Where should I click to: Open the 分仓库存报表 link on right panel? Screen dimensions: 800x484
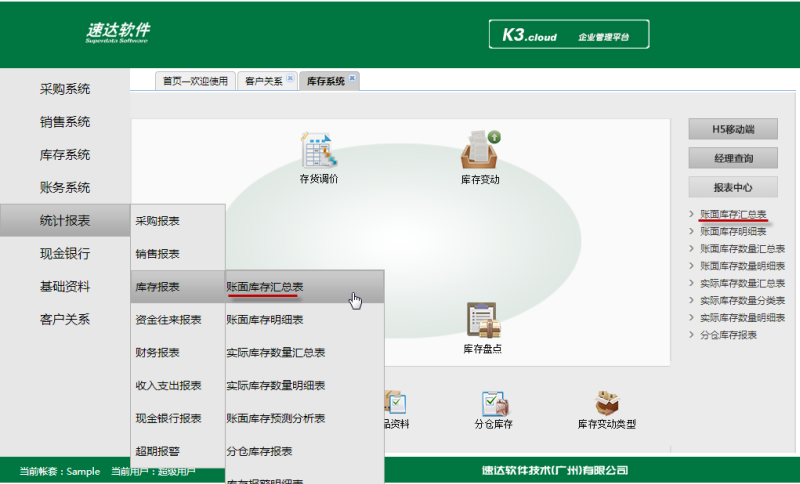coord(728,334)
